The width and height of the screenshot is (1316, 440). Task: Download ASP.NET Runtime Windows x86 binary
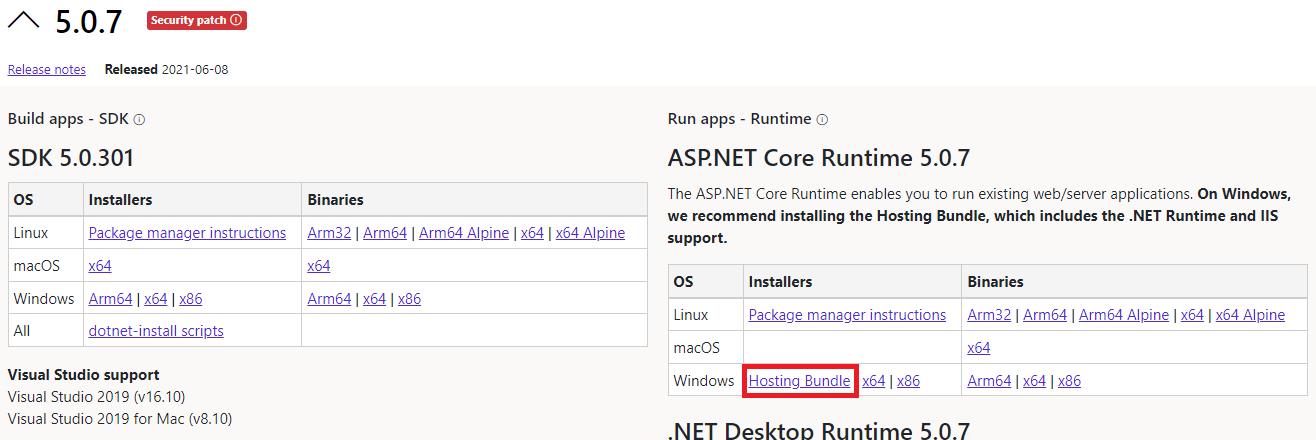point(1070,381)
